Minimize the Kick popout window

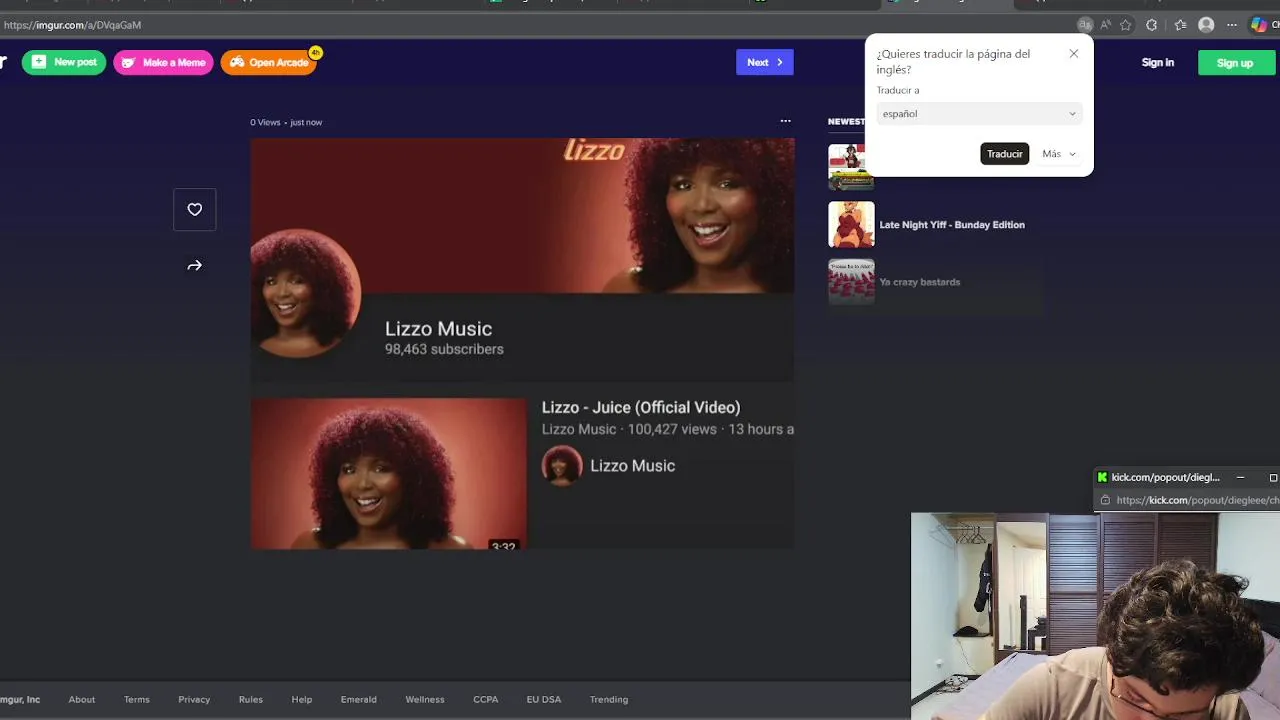pyautogui.click(x=1240, y=478)
